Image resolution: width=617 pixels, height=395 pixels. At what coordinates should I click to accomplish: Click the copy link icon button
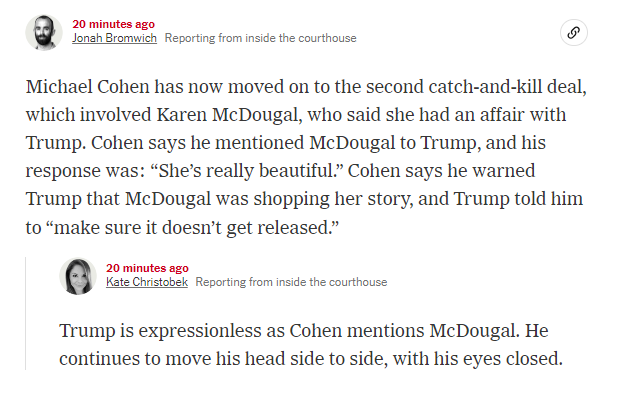tap(573, 32)
